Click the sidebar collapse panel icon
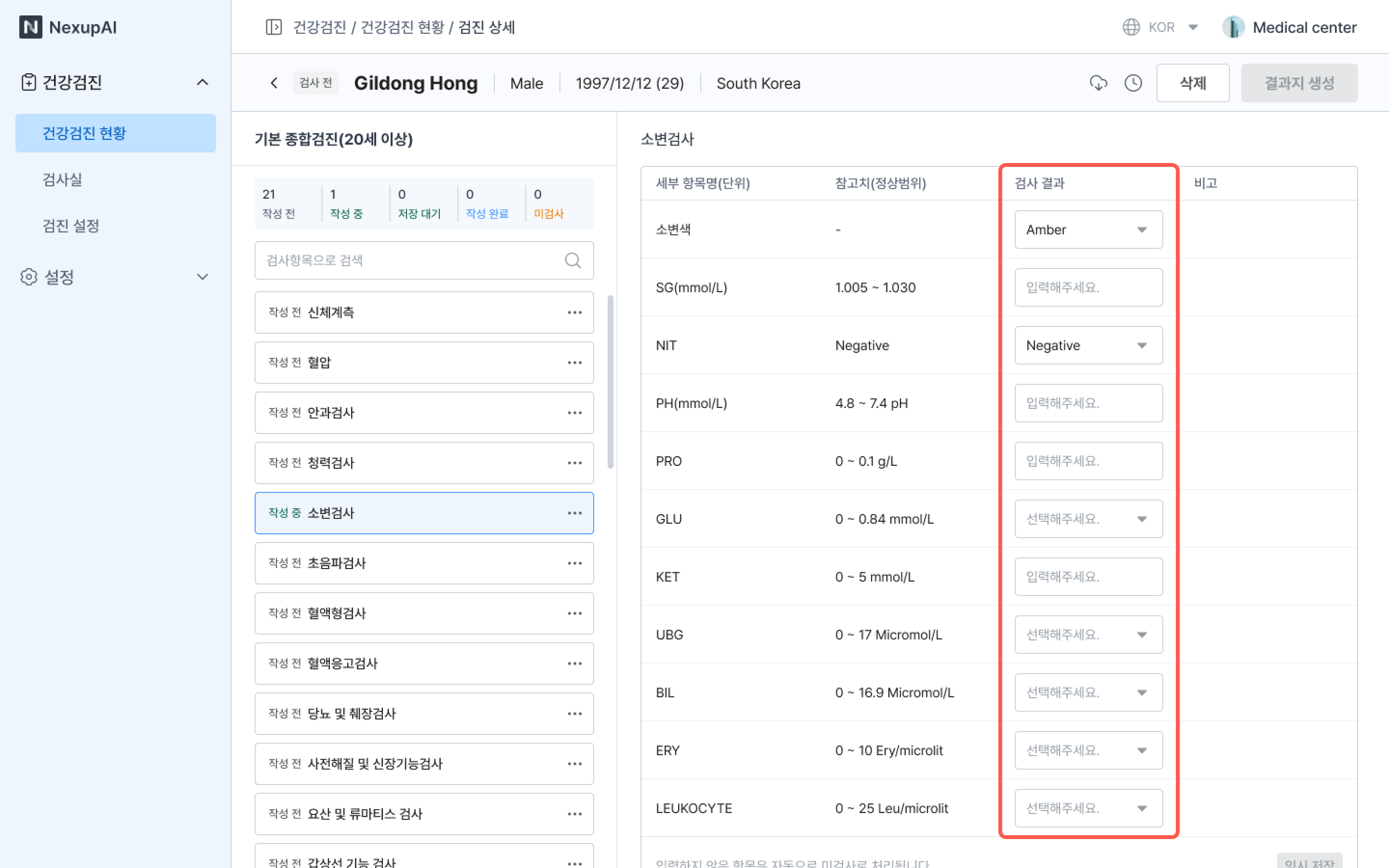The image size is (1389, 868). coord(274,27)
